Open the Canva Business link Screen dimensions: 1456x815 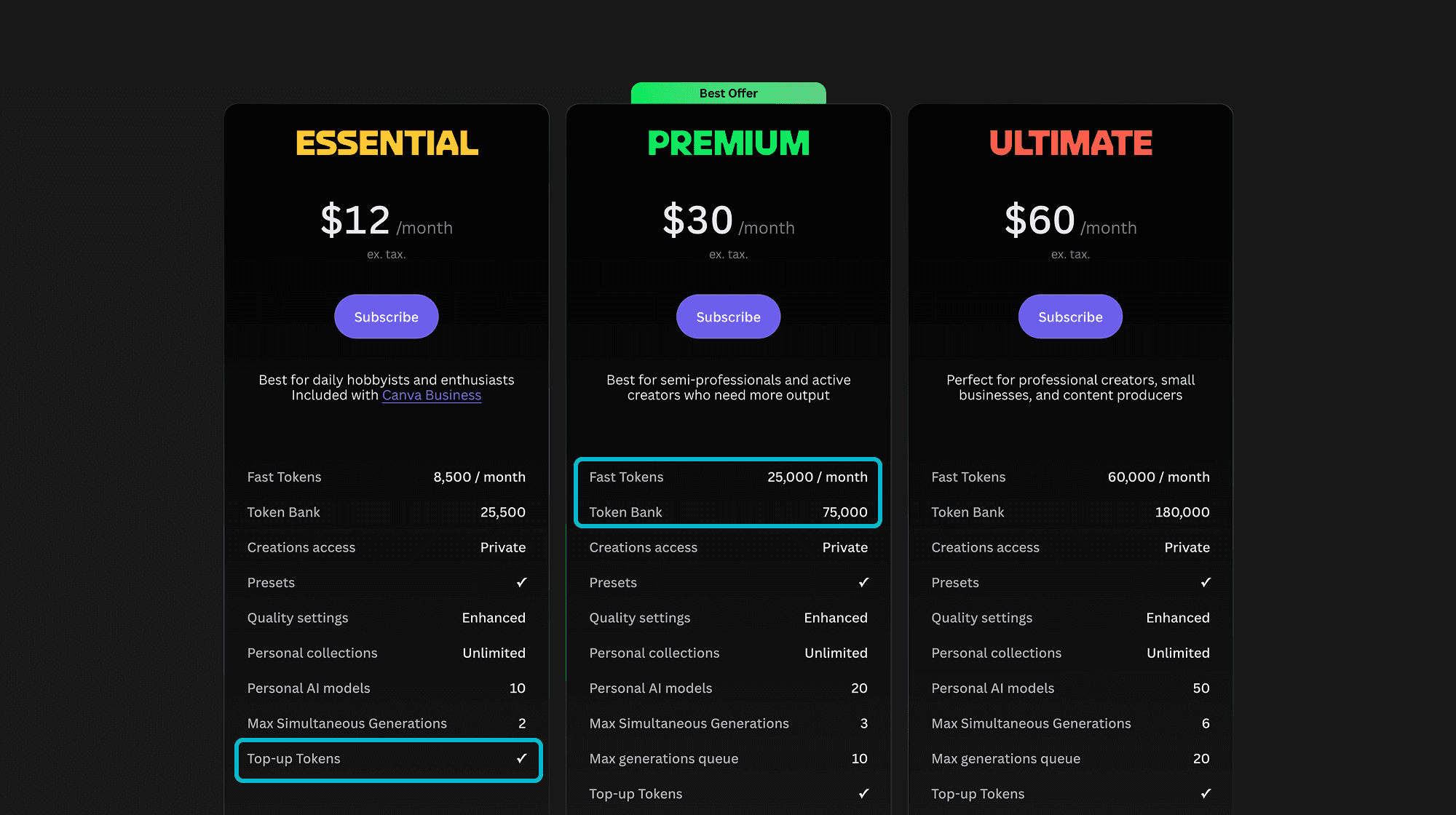431,395
